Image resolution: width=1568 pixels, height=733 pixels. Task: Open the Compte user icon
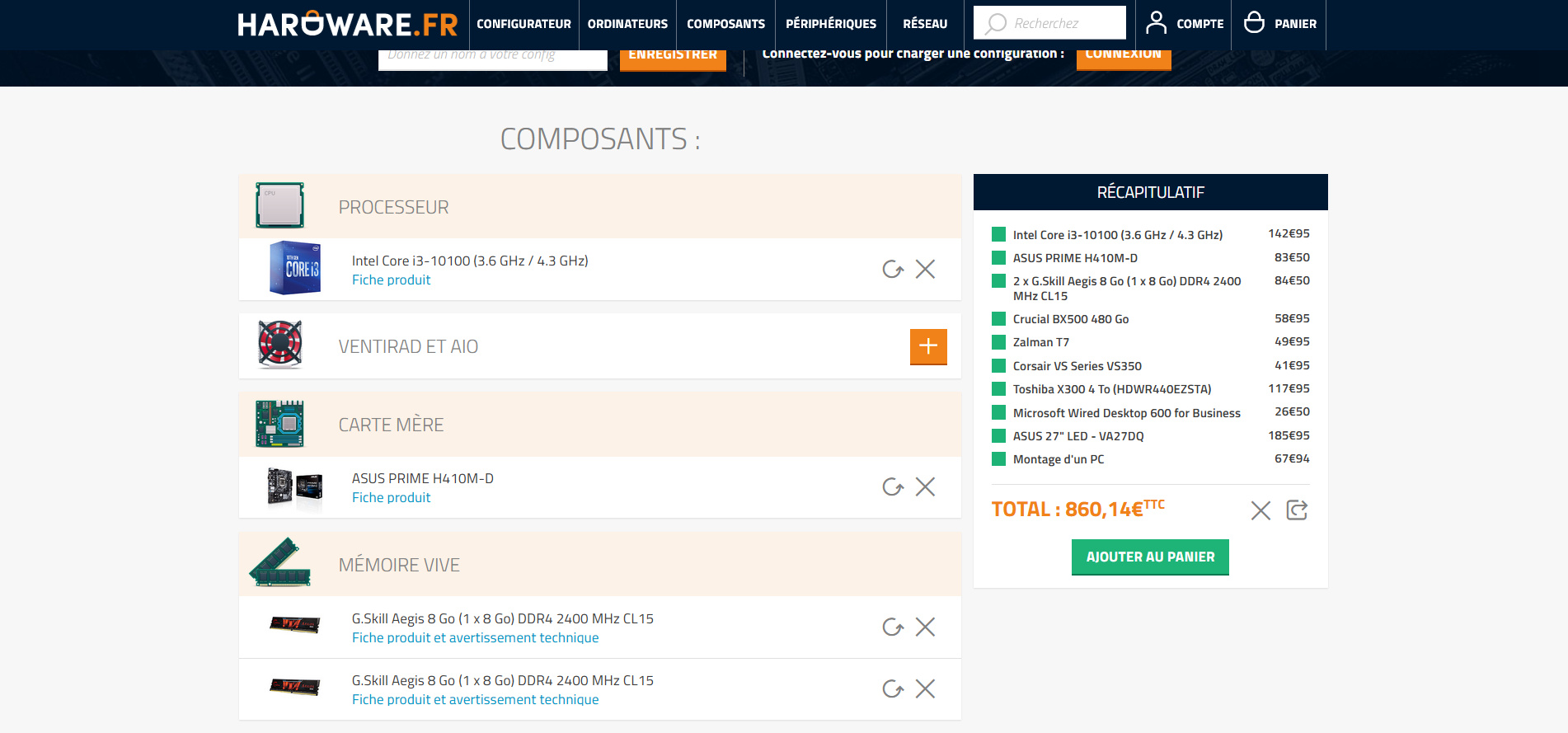1157,22
